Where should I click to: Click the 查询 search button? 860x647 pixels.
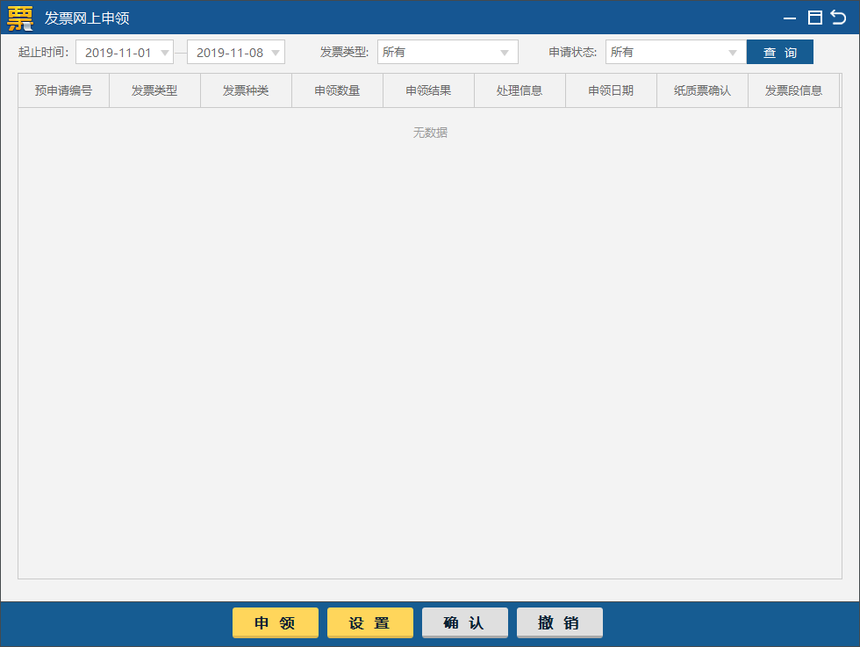[780, 52]
